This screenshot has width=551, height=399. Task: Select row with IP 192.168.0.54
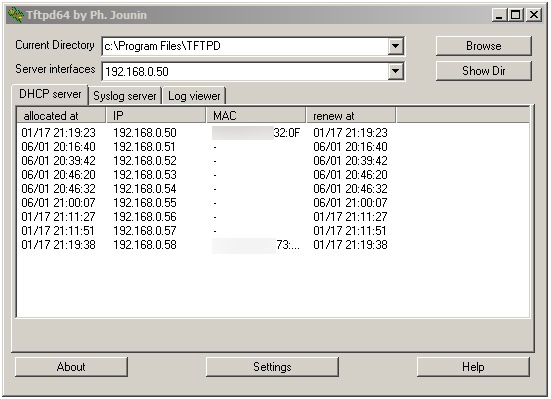click(x=272, y=189)
